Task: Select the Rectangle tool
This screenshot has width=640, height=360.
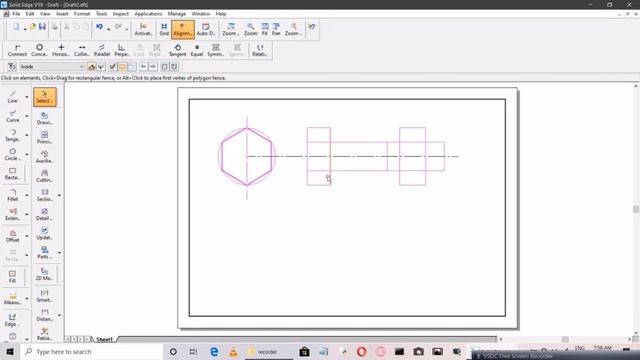Action: point(13,173)
